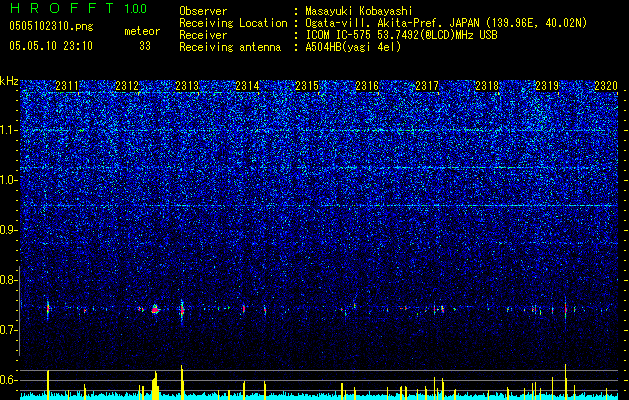Click the 2312 time marker
The width and height of the screenshot is (629, 400).
127,86
